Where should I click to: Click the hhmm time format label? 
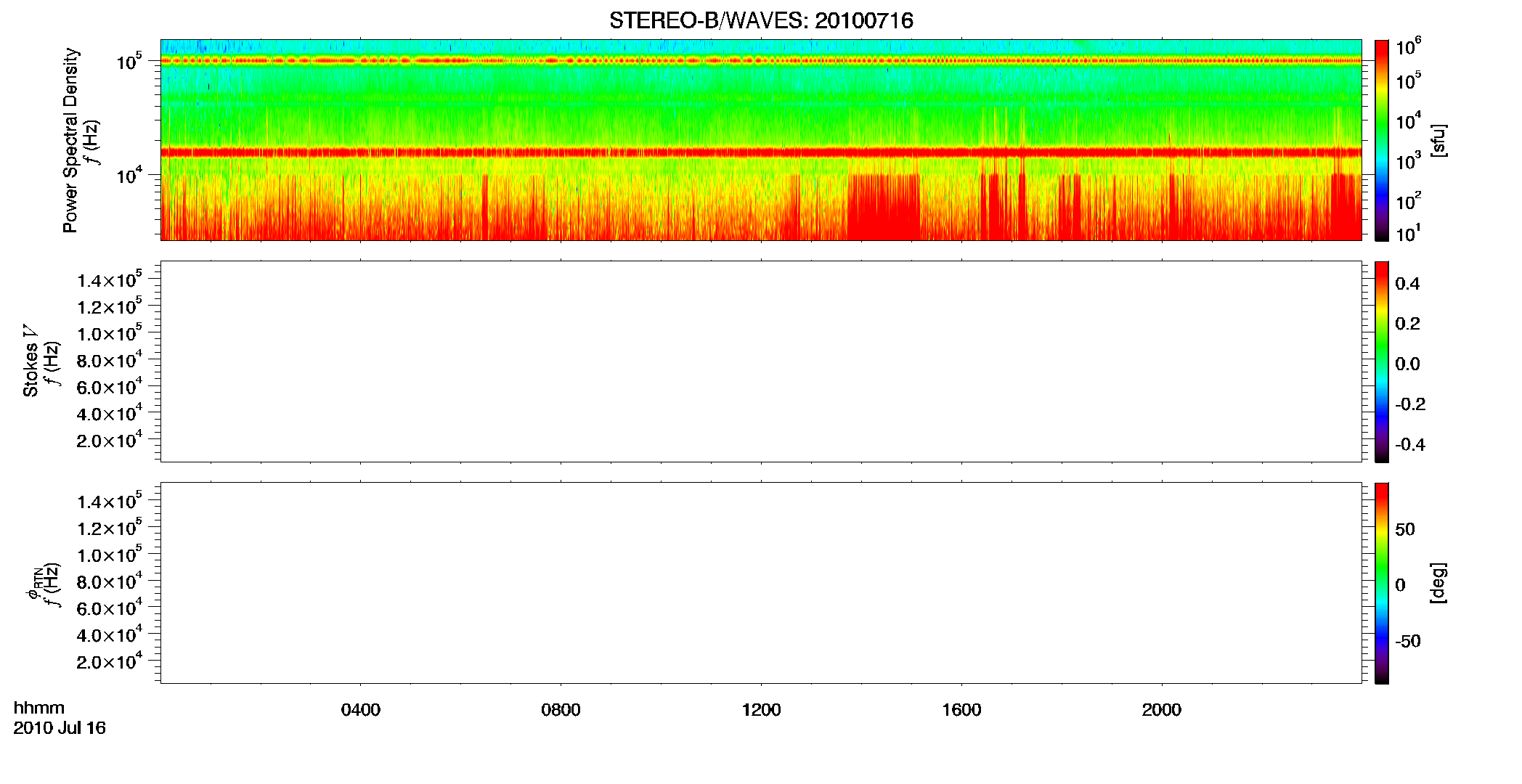[x=39, y=708]
